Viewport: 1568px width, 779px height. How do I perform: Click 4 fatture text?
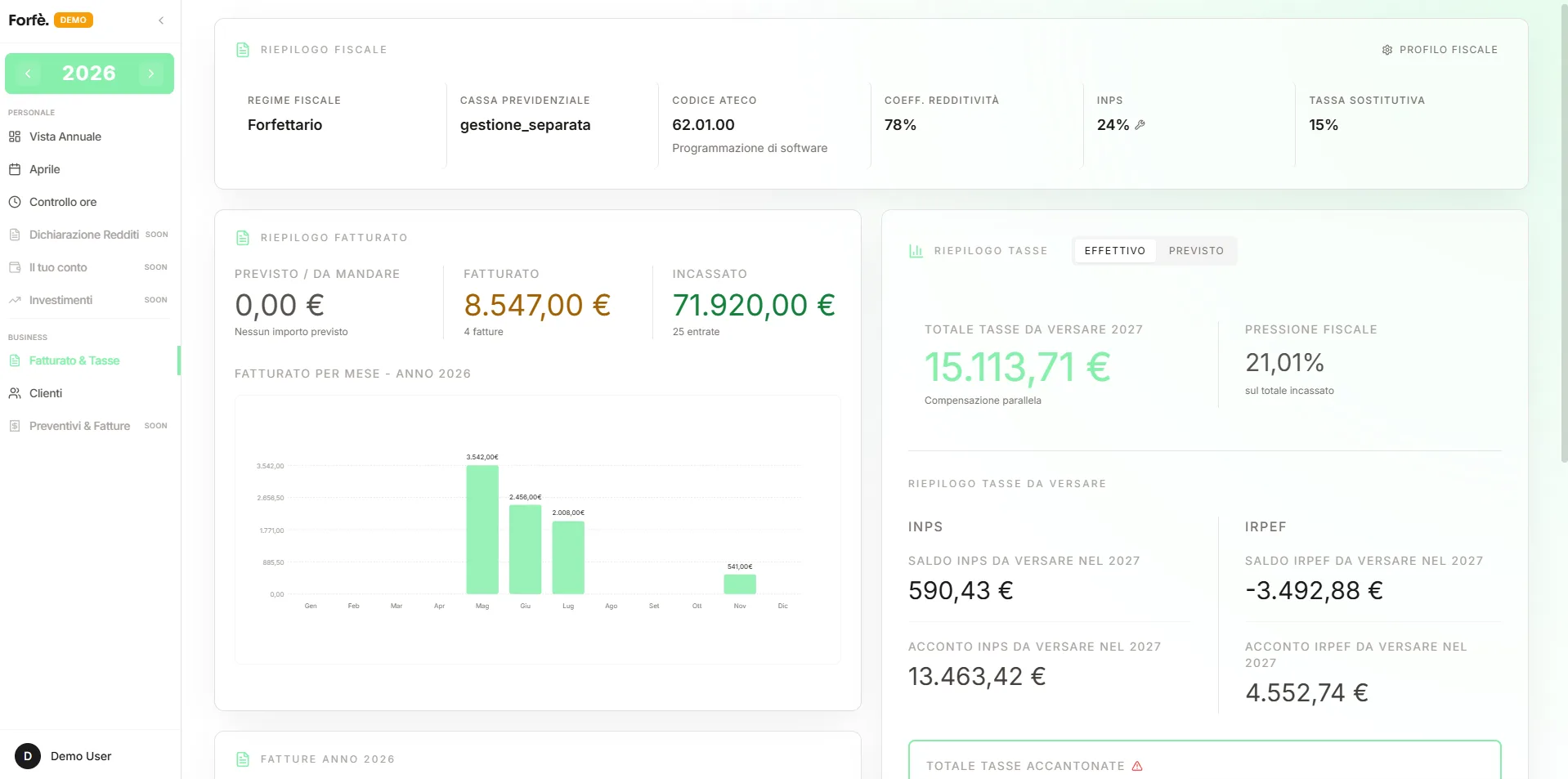click(484, 332)
